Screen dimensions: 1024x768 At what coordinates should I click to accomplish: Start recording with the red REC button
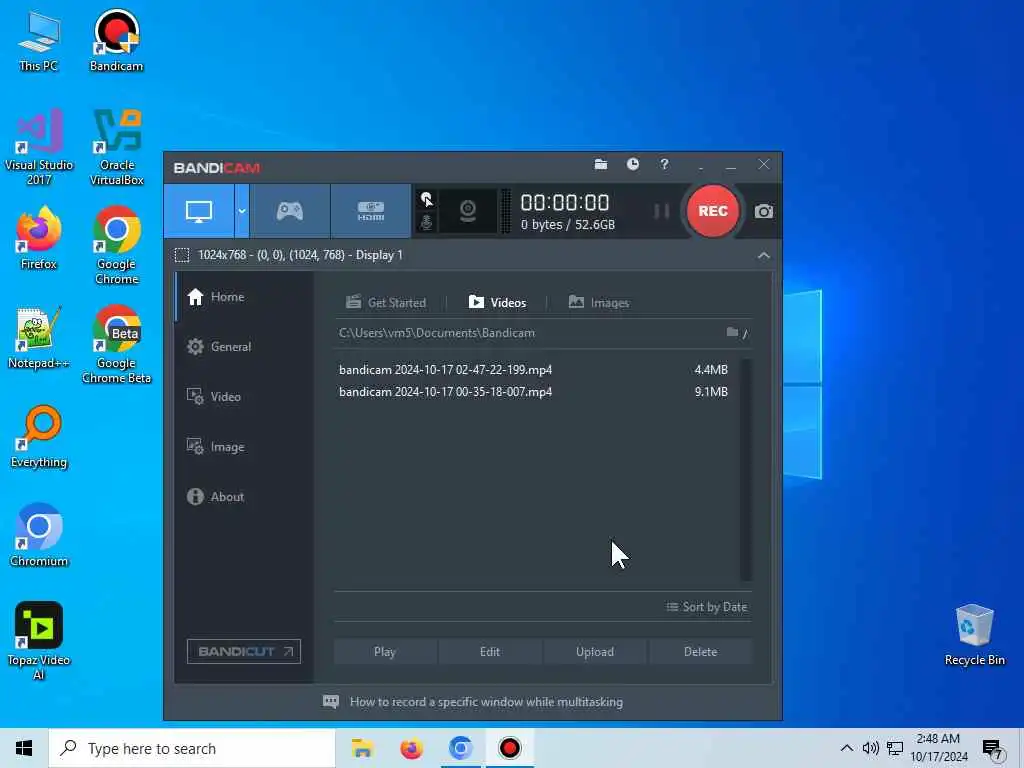(x=712, y=211)
